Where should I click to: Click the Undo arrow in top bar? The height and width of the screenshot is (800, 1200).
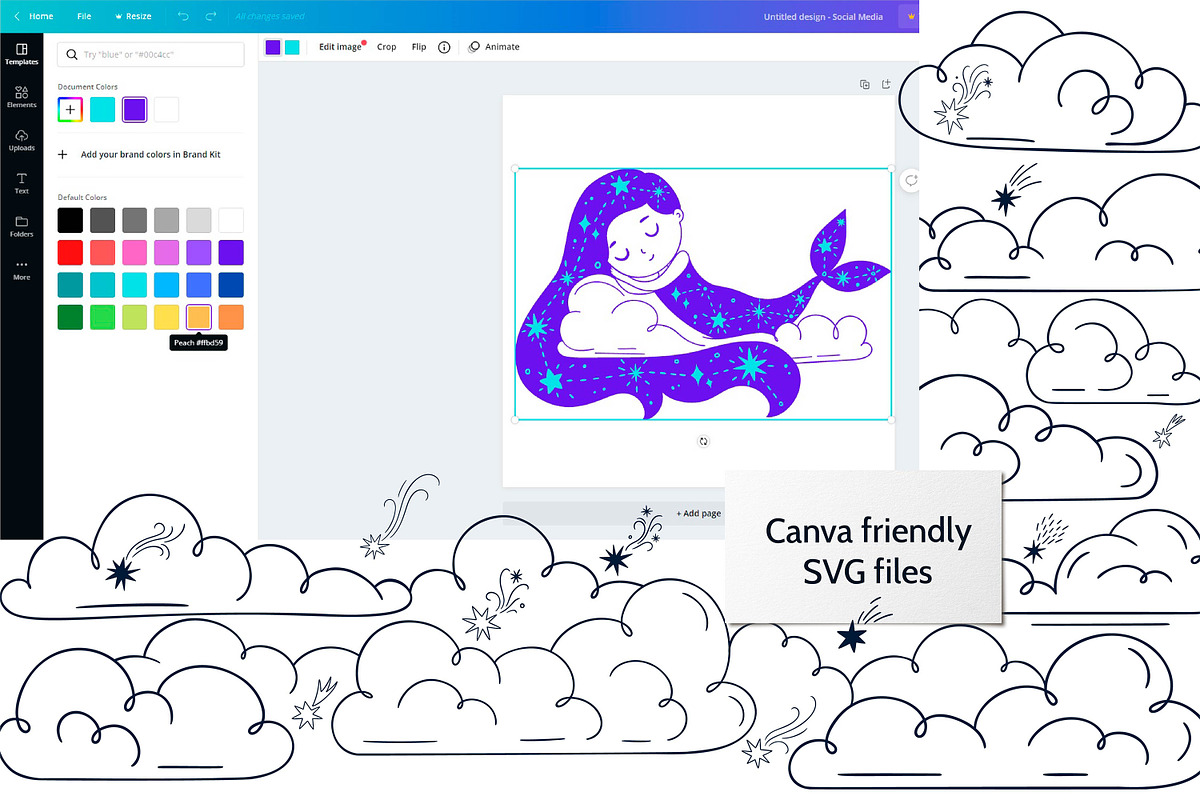pyautogui.click(x=182, y=16)
